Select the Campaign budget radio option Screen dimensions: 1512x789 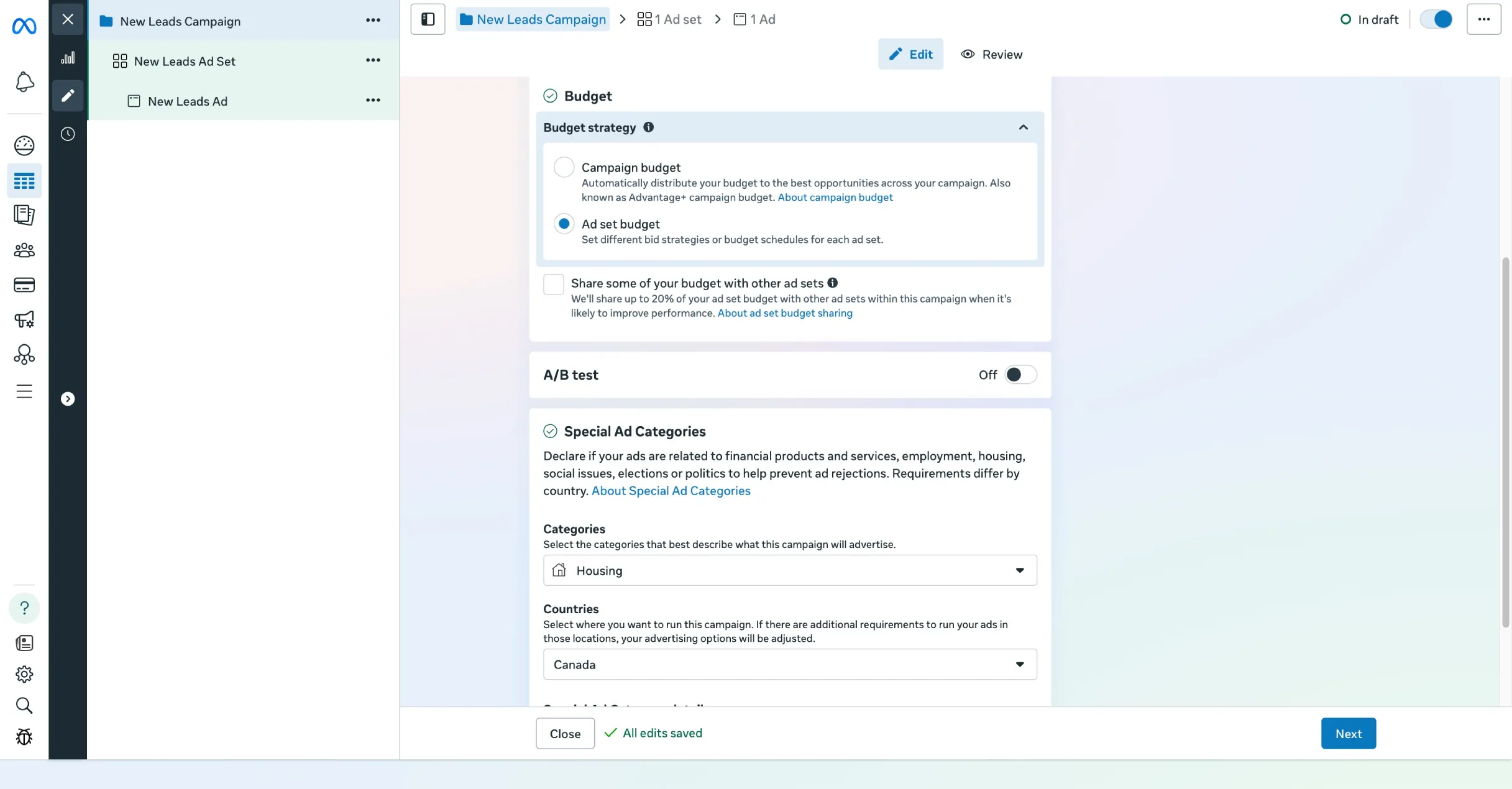click(x=564, y=167)
